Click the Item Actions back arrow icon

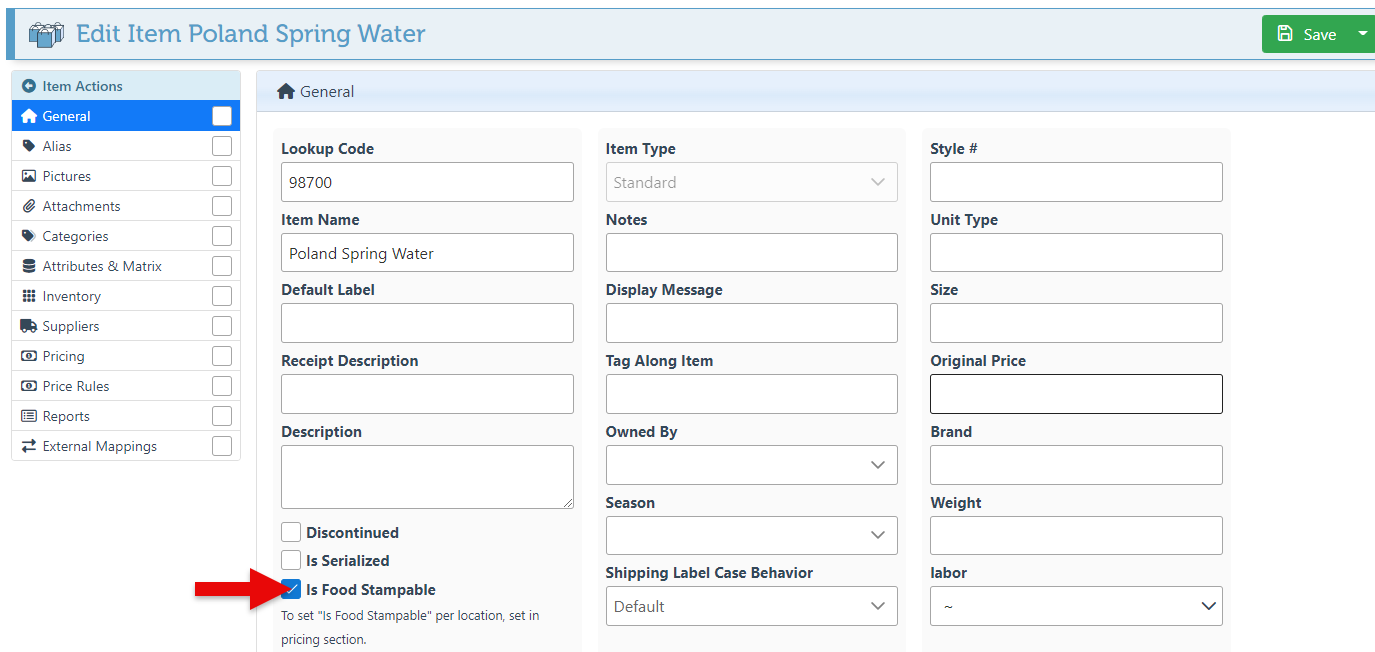[x=29, y=87]
